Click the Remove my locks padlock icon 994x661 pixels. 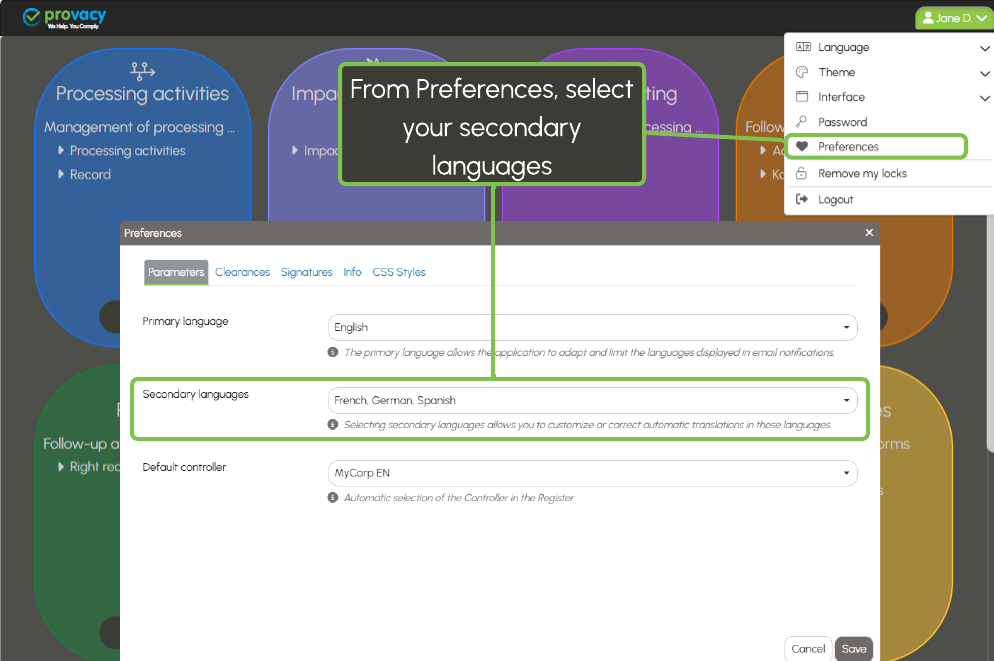point(801,174)
